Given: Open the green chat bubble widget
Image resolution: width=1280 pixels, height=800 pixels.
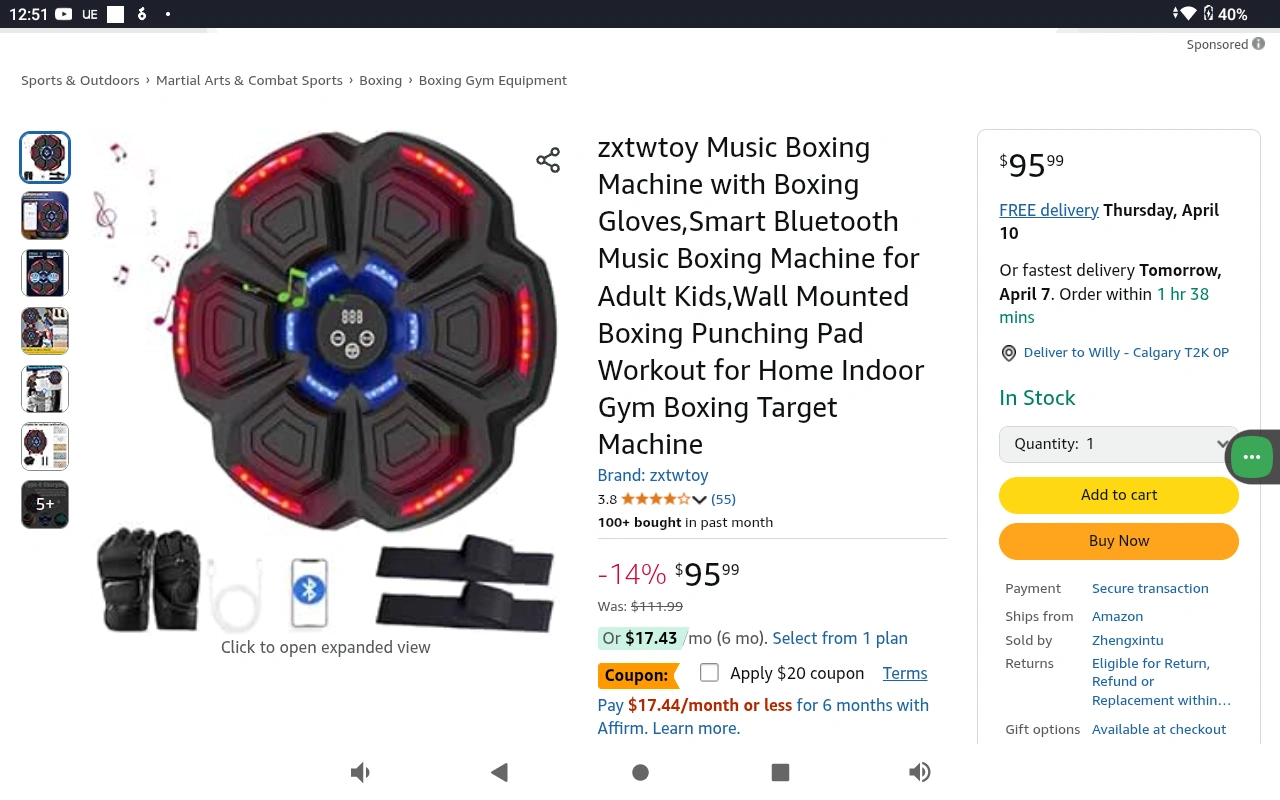Looking at the screenshot, I should tap(1251, 457).
